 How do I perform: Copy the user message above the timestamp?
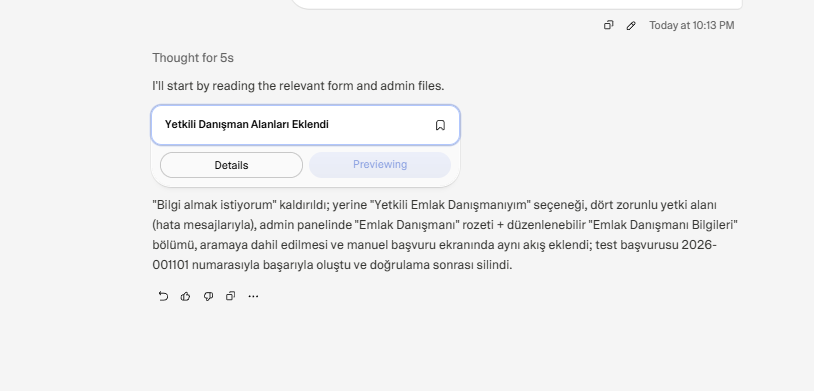608,25
